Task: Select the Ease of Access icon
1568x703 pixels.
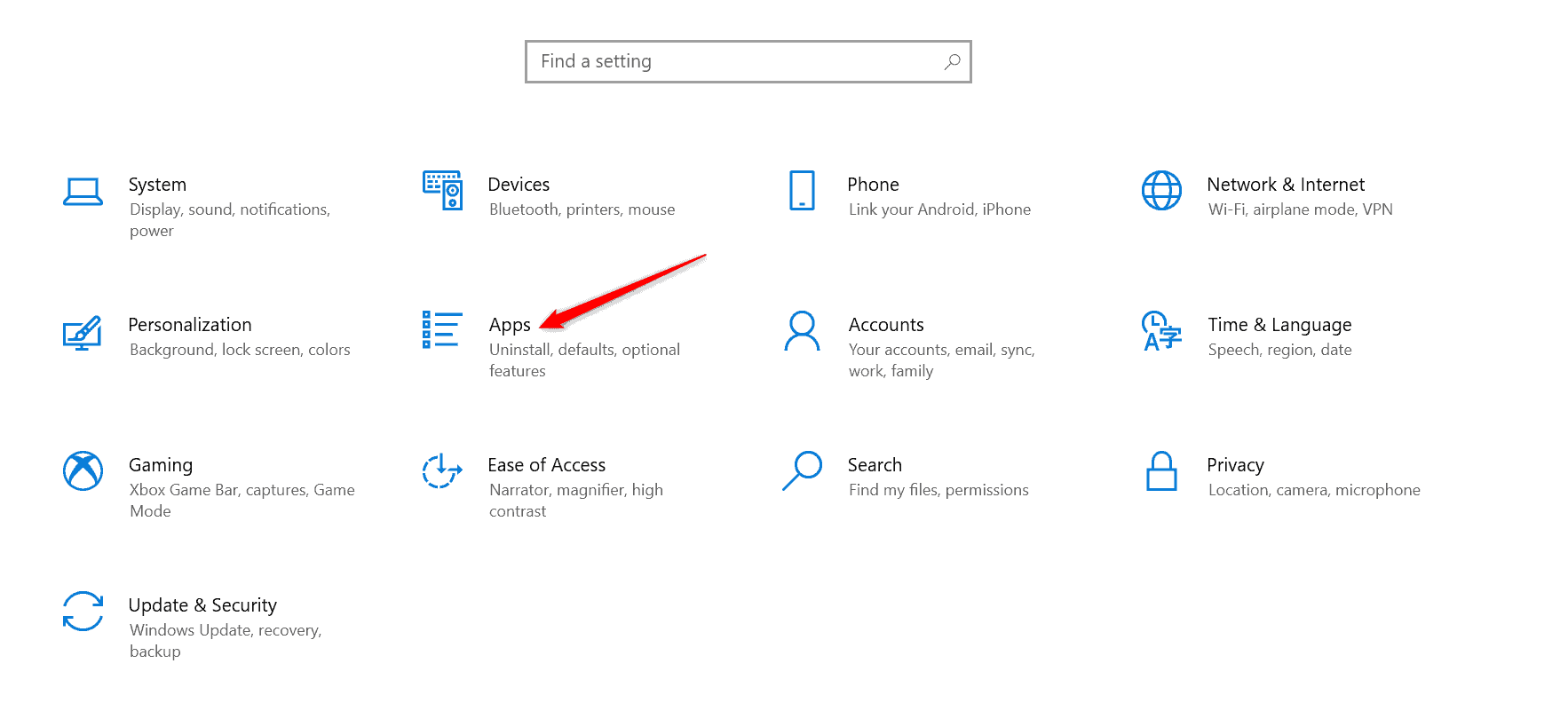Action: pos(442,470)
